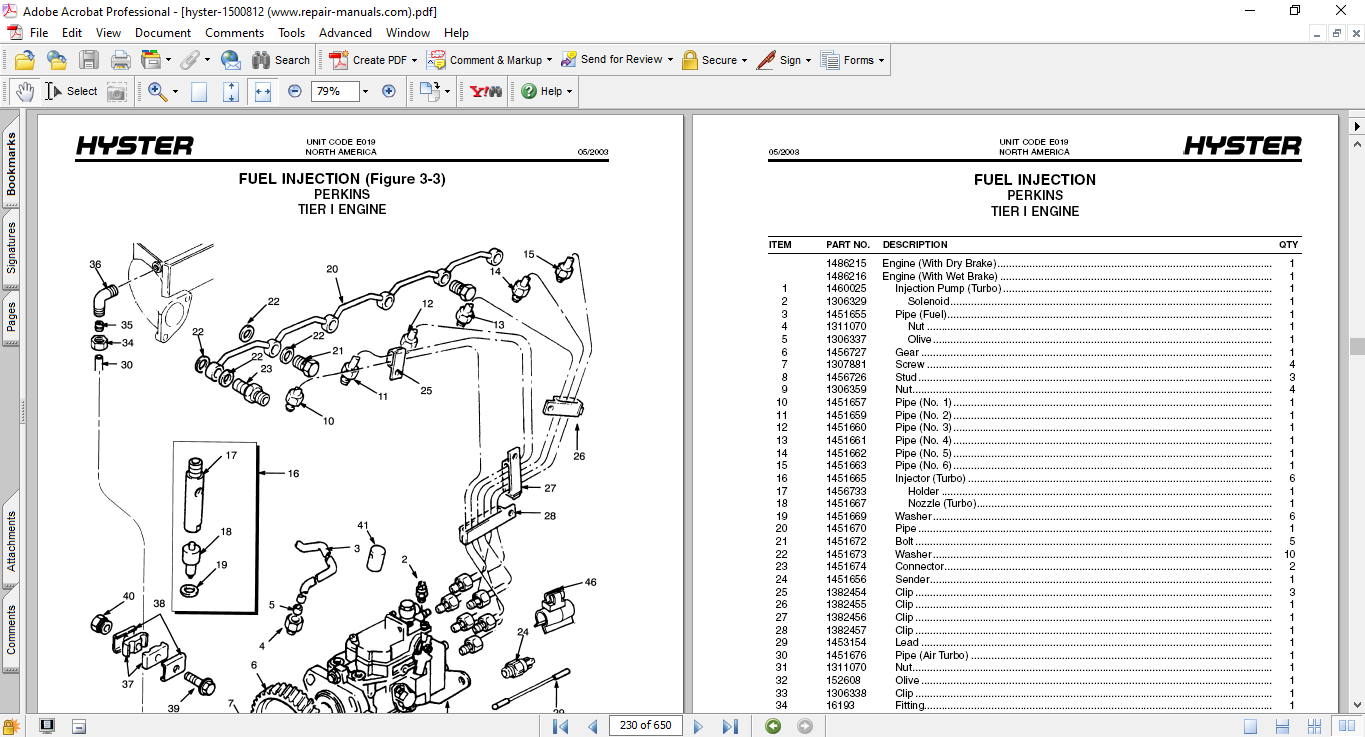Click the Zoom In plus button
The image size is (1365, 737).
click(x=389, y=91)
